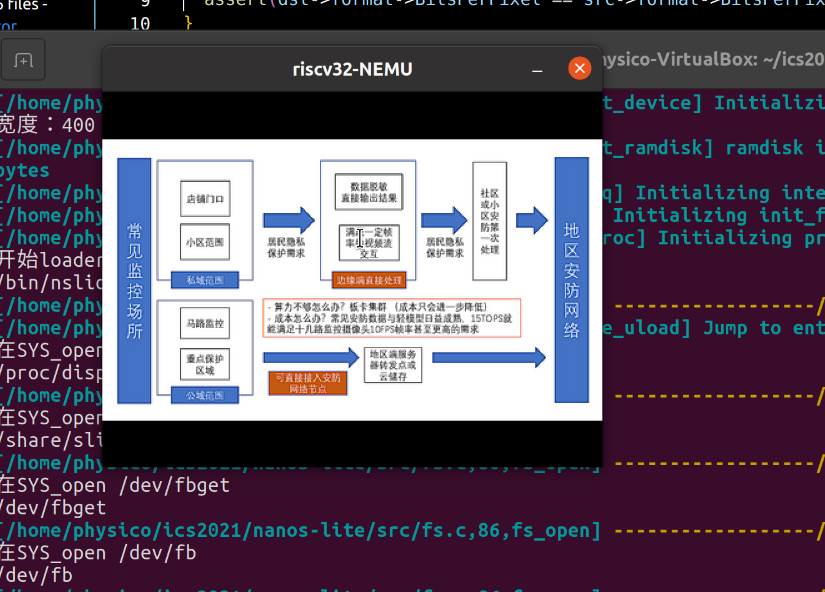
Task: Click the blue '私域范围' label in the slide
Action: tap(205, 280)
